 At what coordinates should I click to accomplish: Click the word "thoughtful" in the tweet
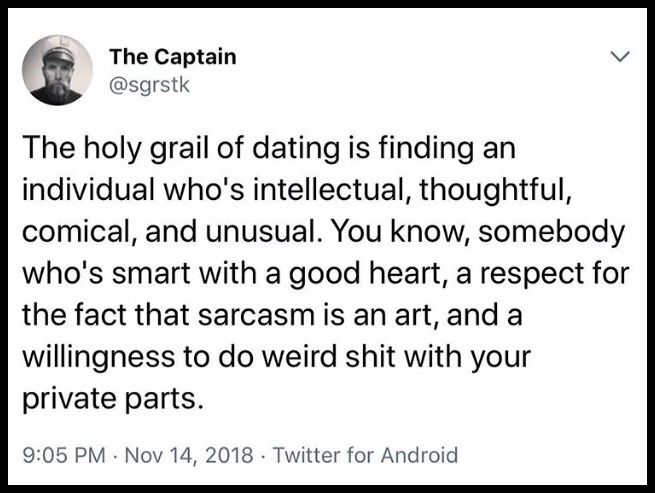point(492,191)
